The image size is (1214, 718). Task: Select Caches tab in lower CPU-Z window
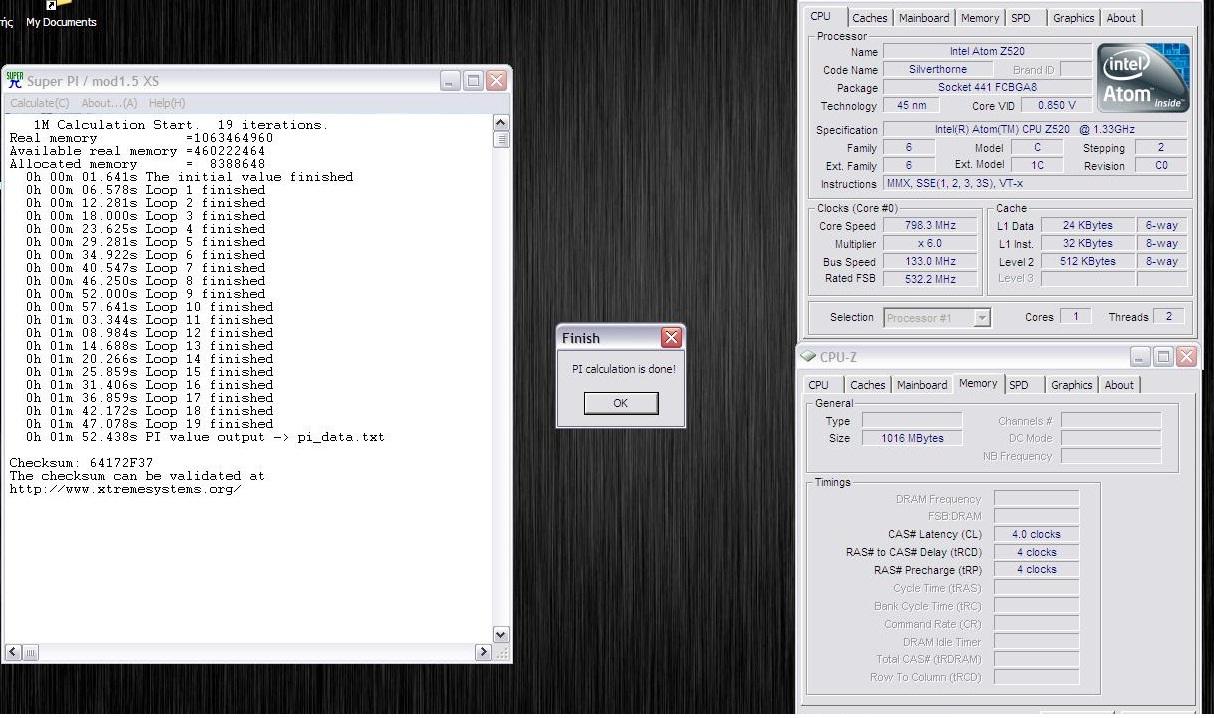point(867,385)
